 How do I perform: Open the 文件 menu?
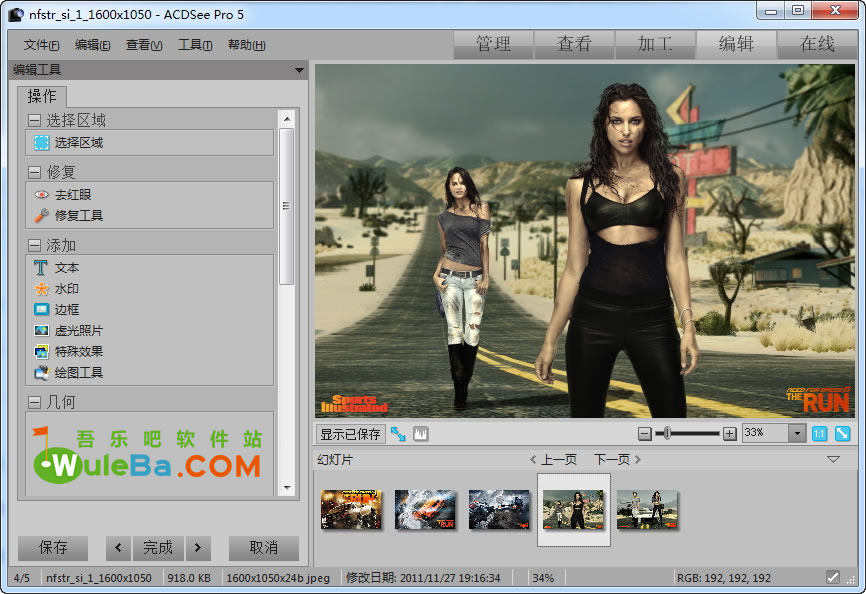[41, 45]
